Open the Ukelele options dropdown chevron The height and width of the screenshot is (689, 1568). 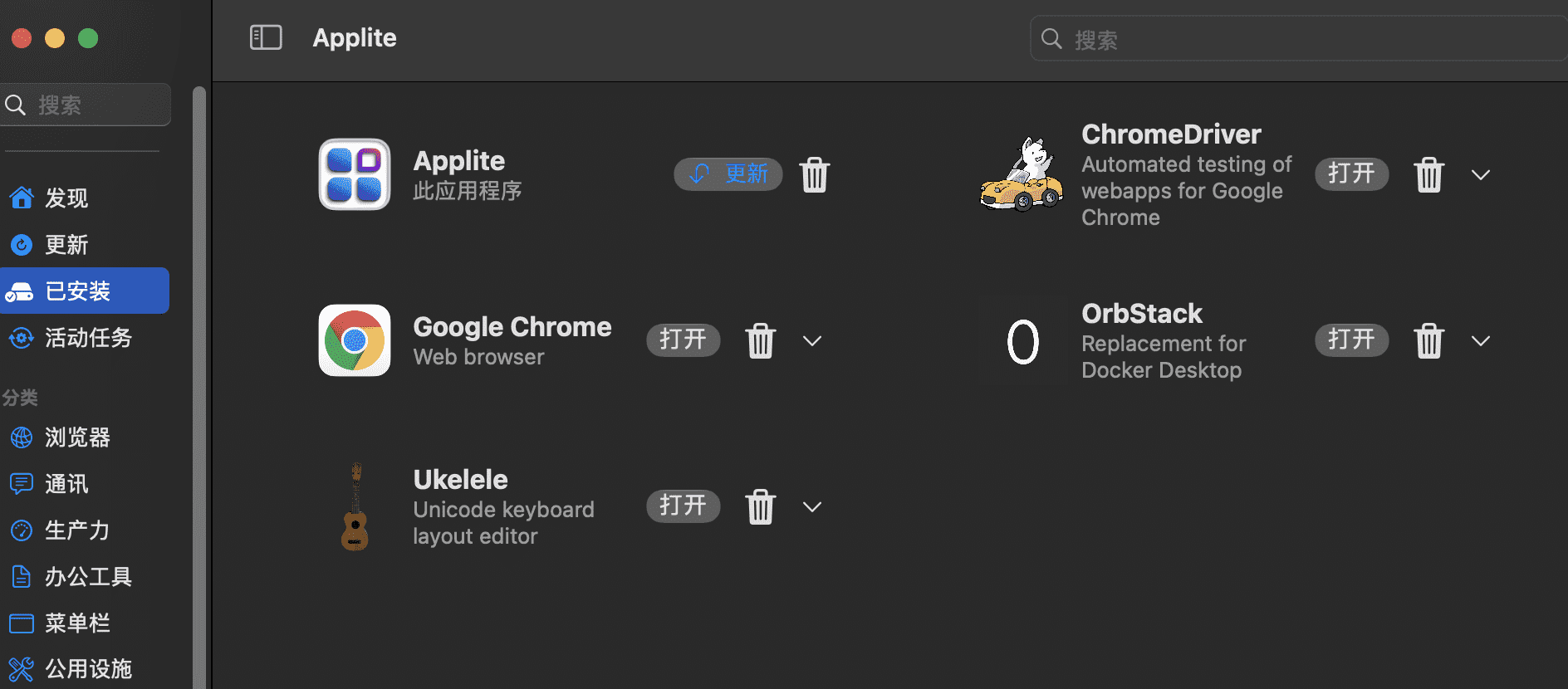click(x=811, y=506)
